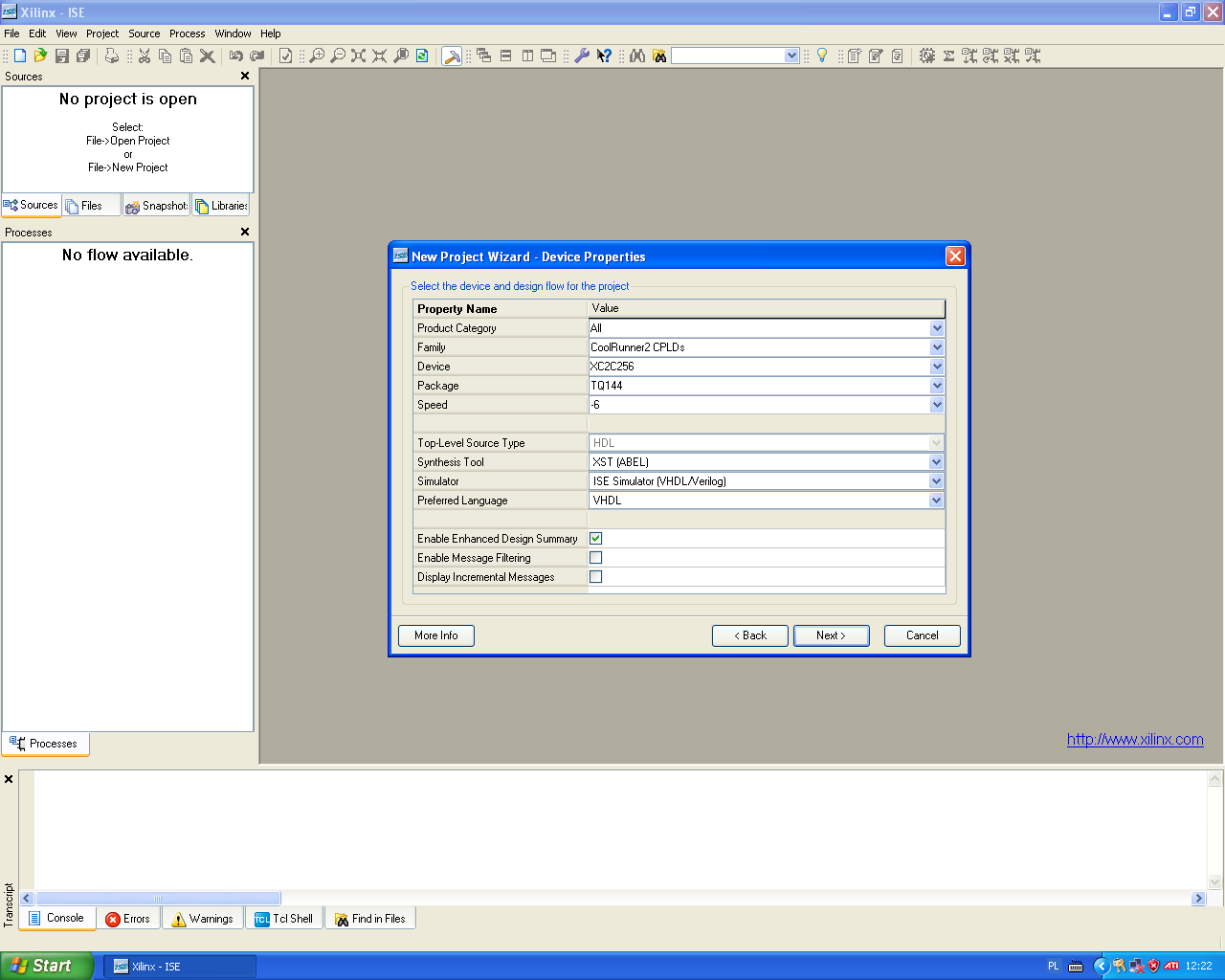Open the Project menu

coord(102,33)
